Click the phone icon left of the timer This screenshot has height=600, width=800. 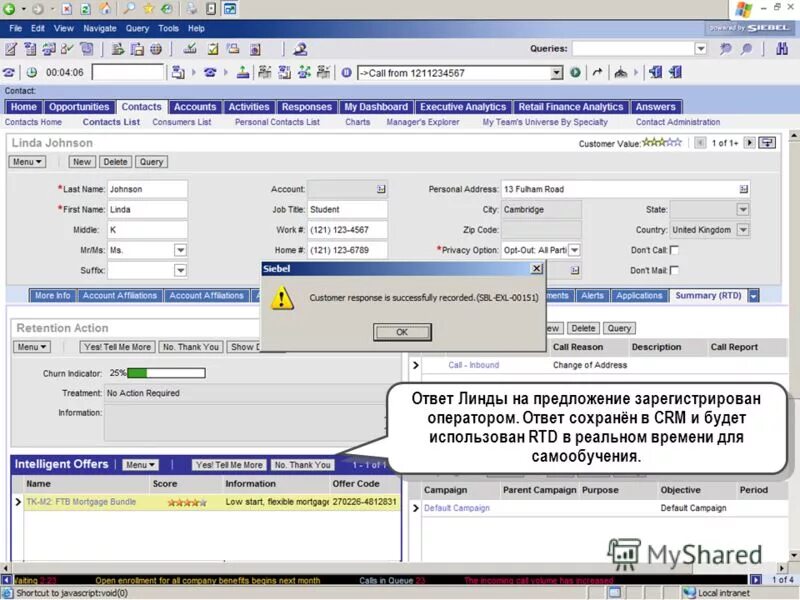click(9, 72)
